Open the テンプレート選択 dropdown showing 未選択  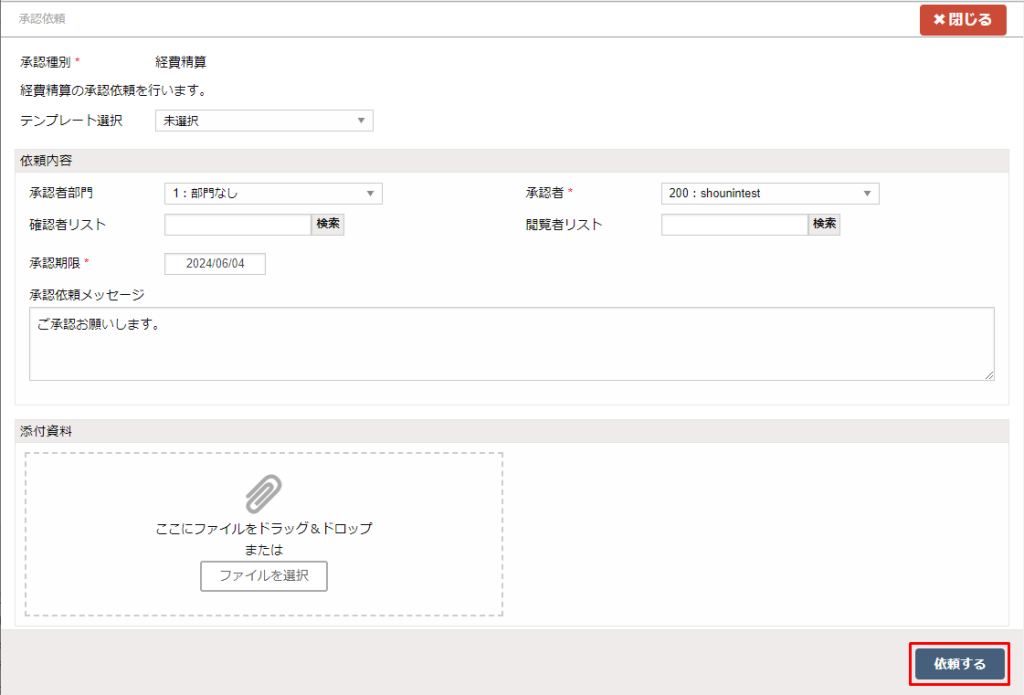264,121
